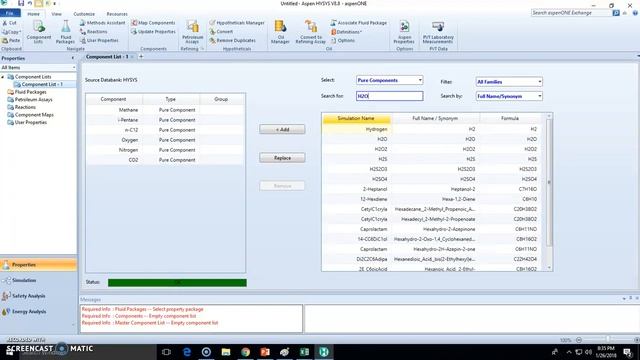Click Paste in Clipboard group
This screenshot has width=640, height=360.
tap(11, 40)
